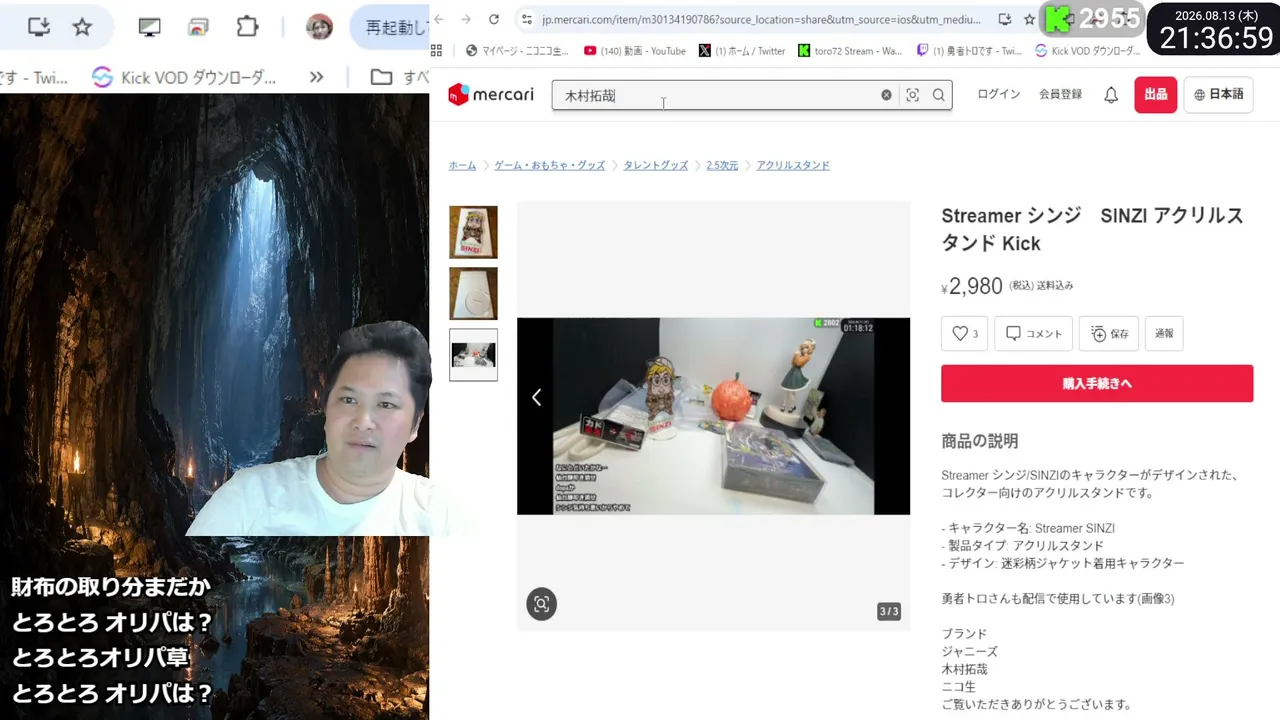
Task: Save the item with 保存
Action: point(1109,334)
